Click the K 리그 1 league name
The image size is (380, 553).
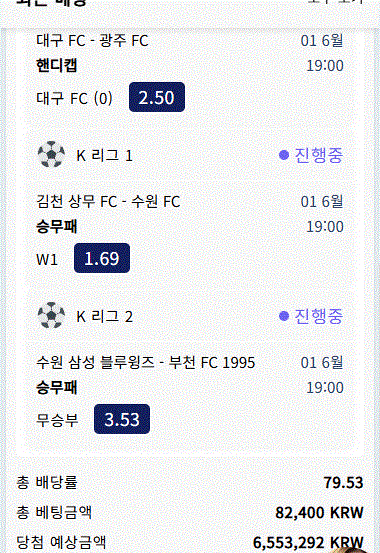point(104,156)
